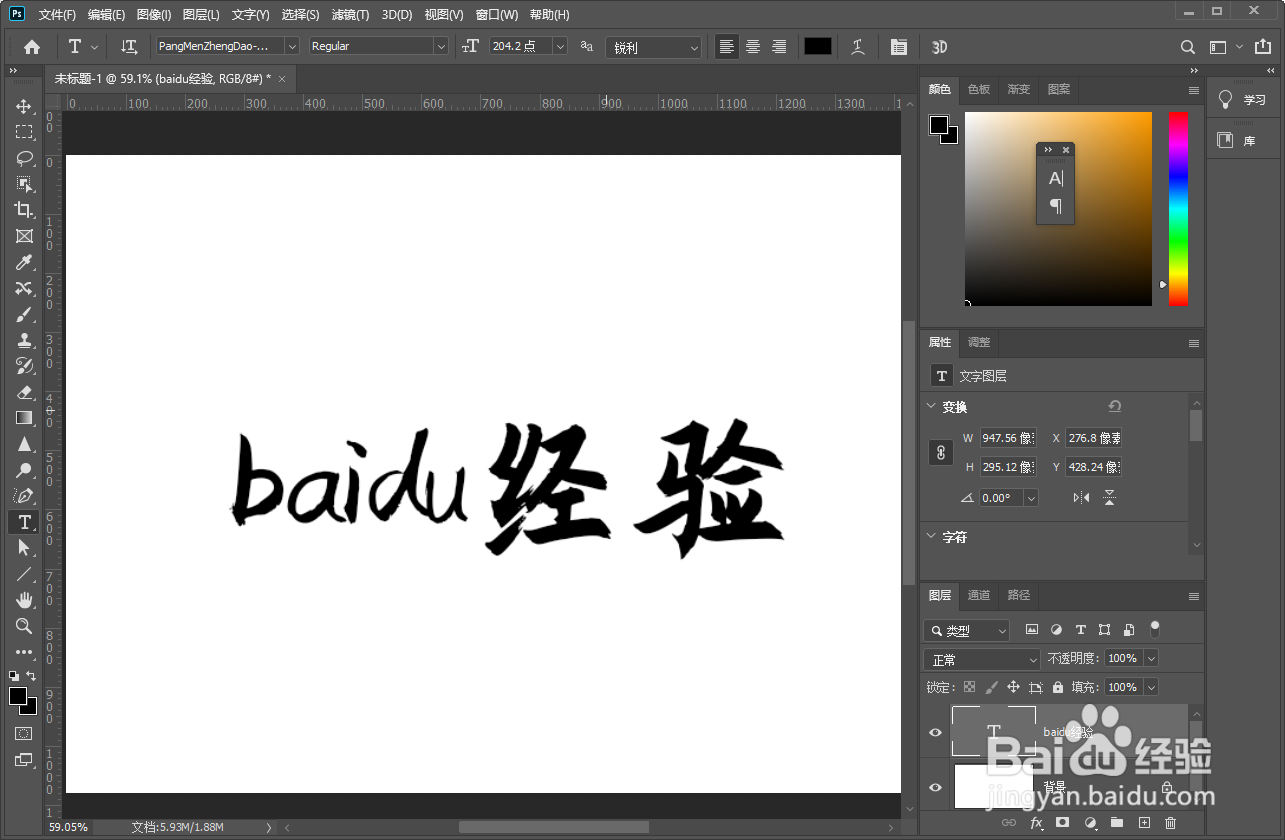Click the W width input field
Viewport: 1285px width, 840px height.
(x=1008, y=438)
